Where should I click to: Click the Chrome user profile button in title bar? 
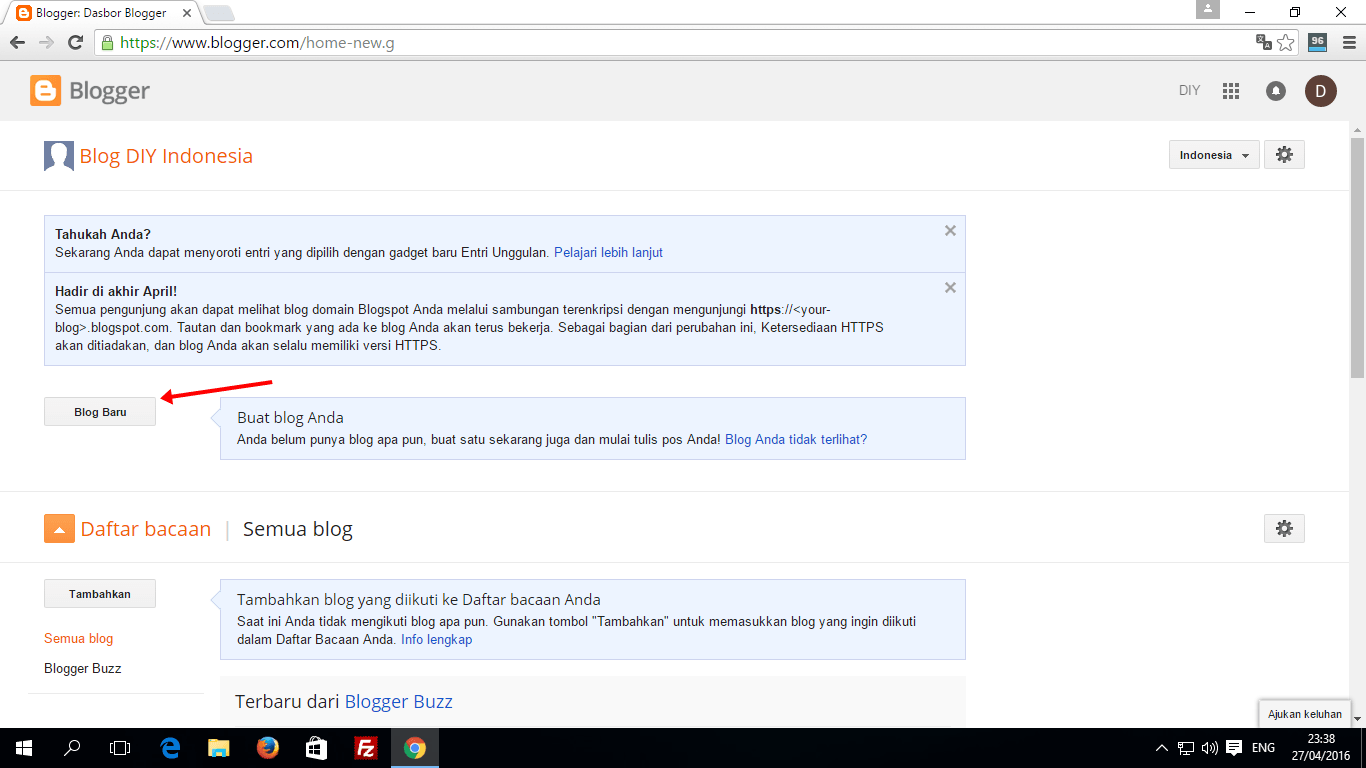point(1208,9)
